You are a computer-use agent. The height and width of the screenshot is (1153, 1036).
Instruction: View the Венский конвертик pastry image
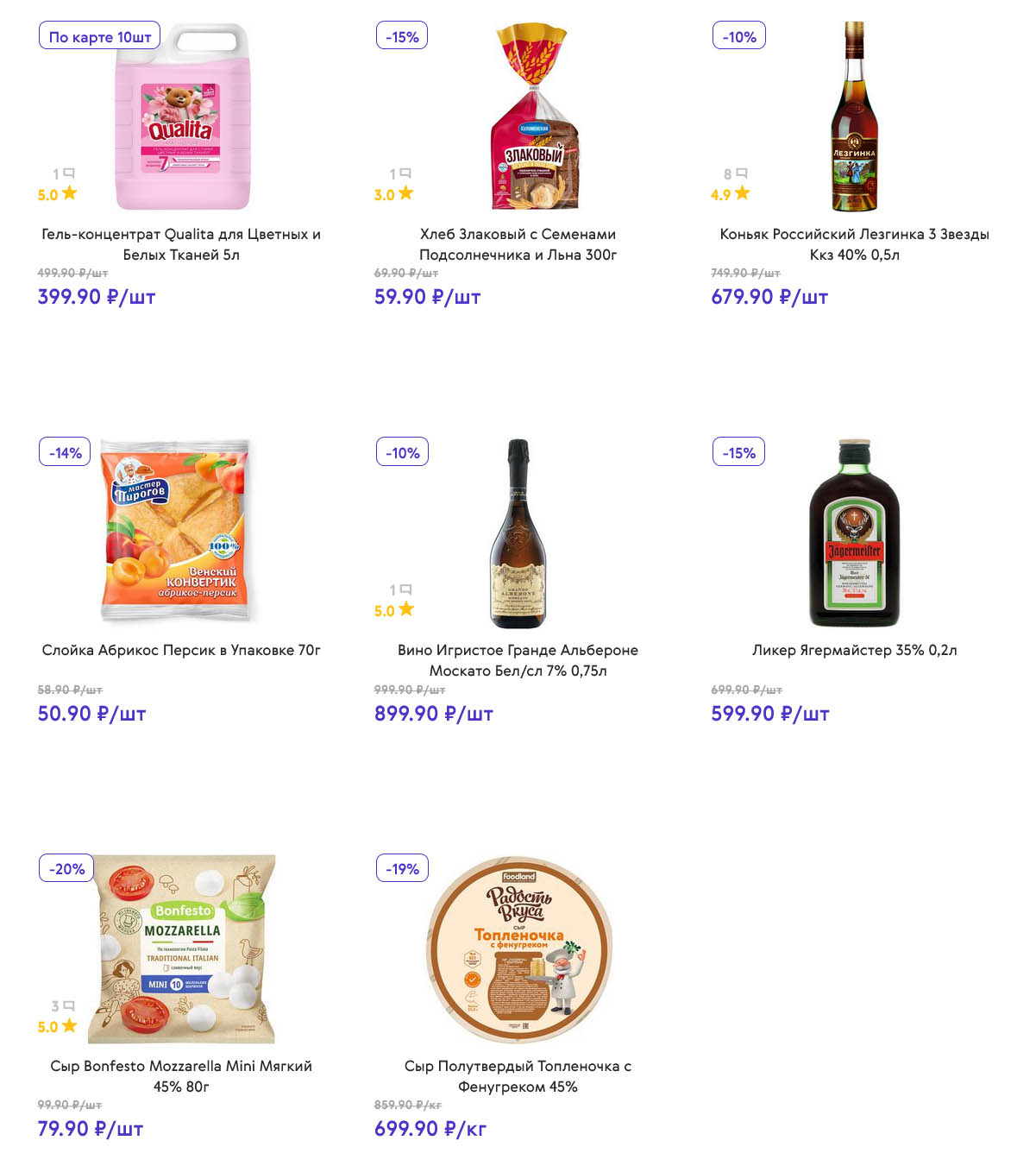tap(177, 531)
